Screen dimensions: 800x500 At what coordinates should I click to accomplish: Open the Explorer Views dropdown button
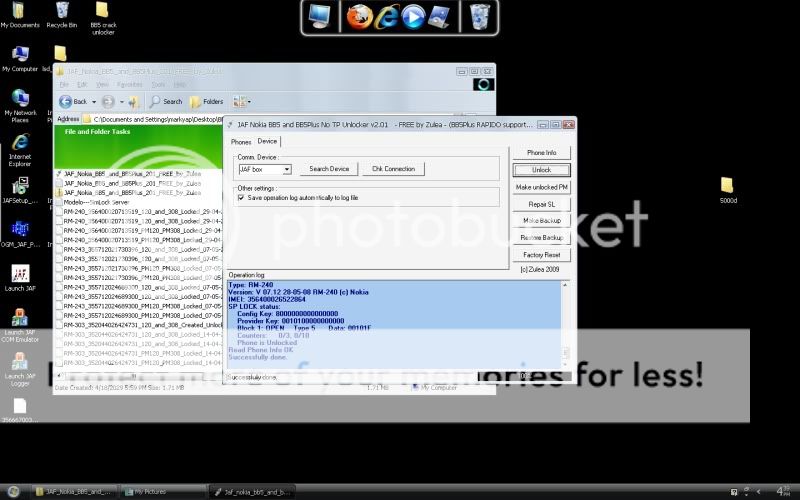[x=242, y=101]
